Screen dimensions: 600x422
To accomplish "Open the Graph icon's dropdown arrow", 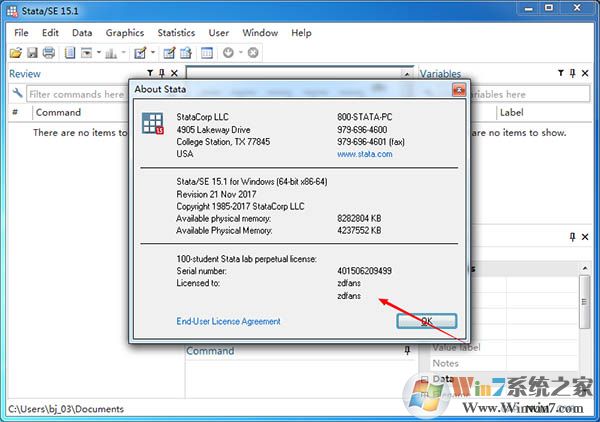I will (123, 52).
